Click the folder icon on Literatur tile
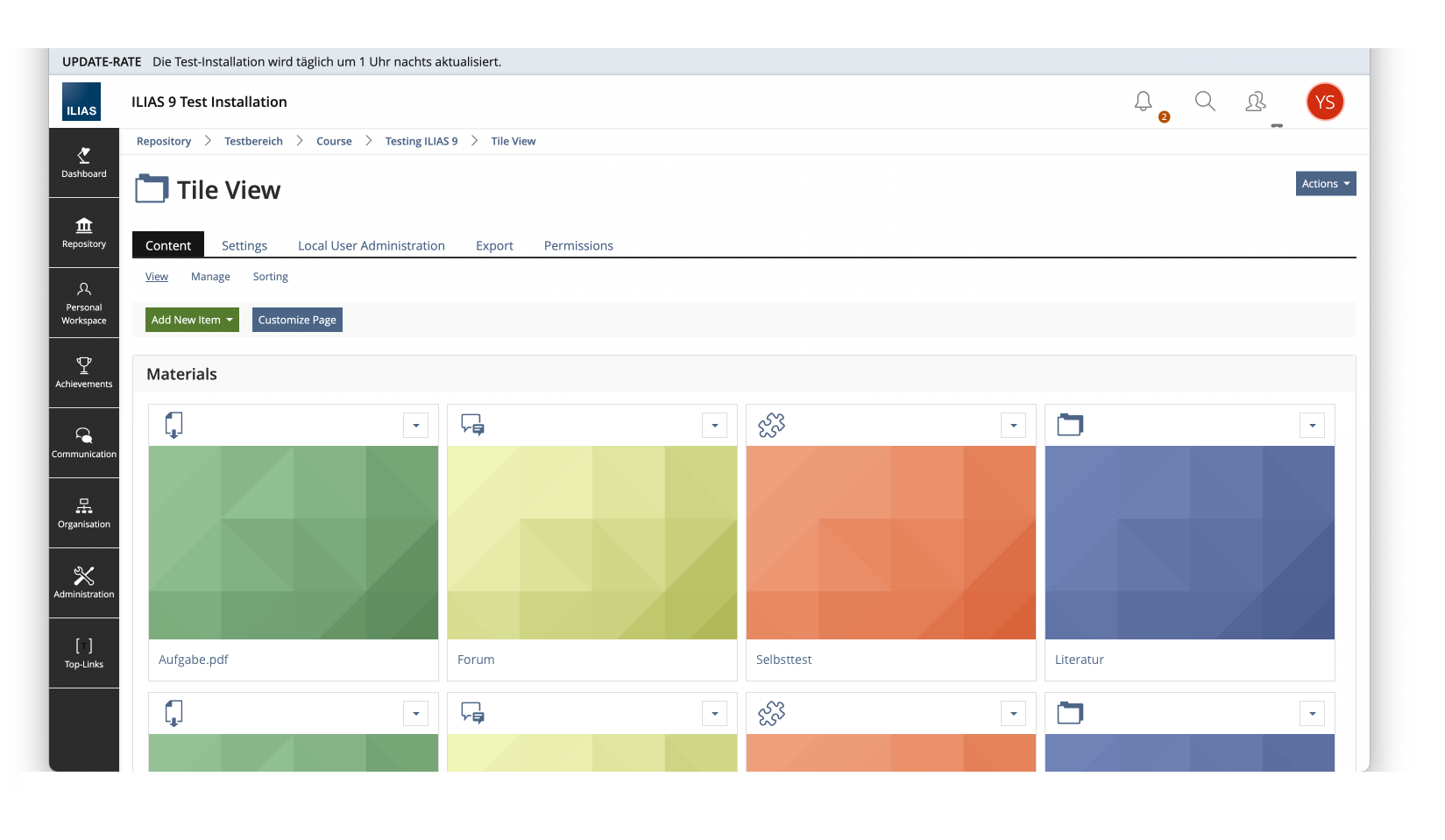 (1070, 425)
